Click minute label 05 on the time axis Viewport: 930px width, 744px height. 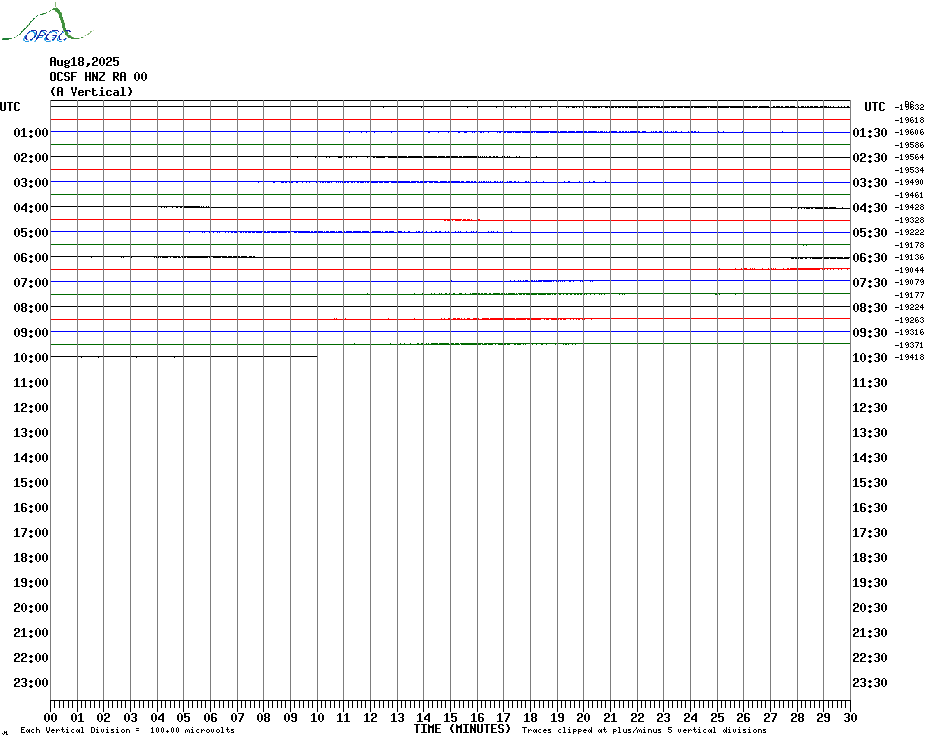point(184,718)
